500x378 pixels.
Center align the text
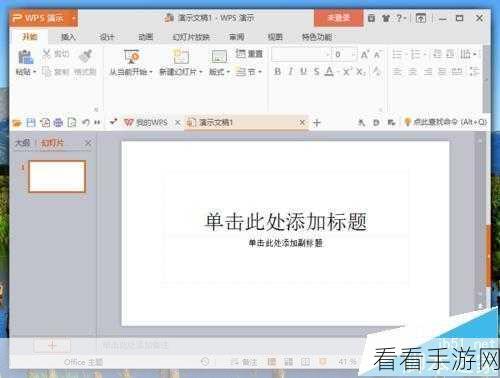coord(413,71)
